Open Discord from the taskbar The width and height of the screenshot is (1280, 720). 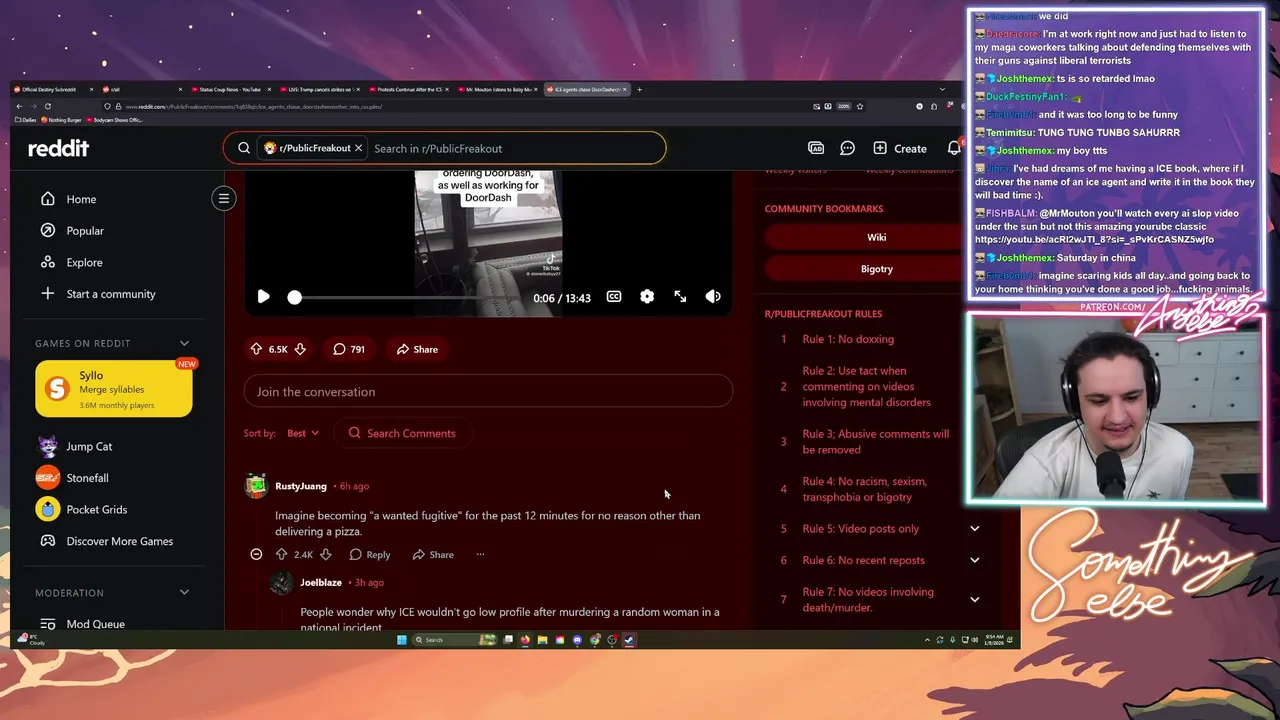click(x=577, y=640)
